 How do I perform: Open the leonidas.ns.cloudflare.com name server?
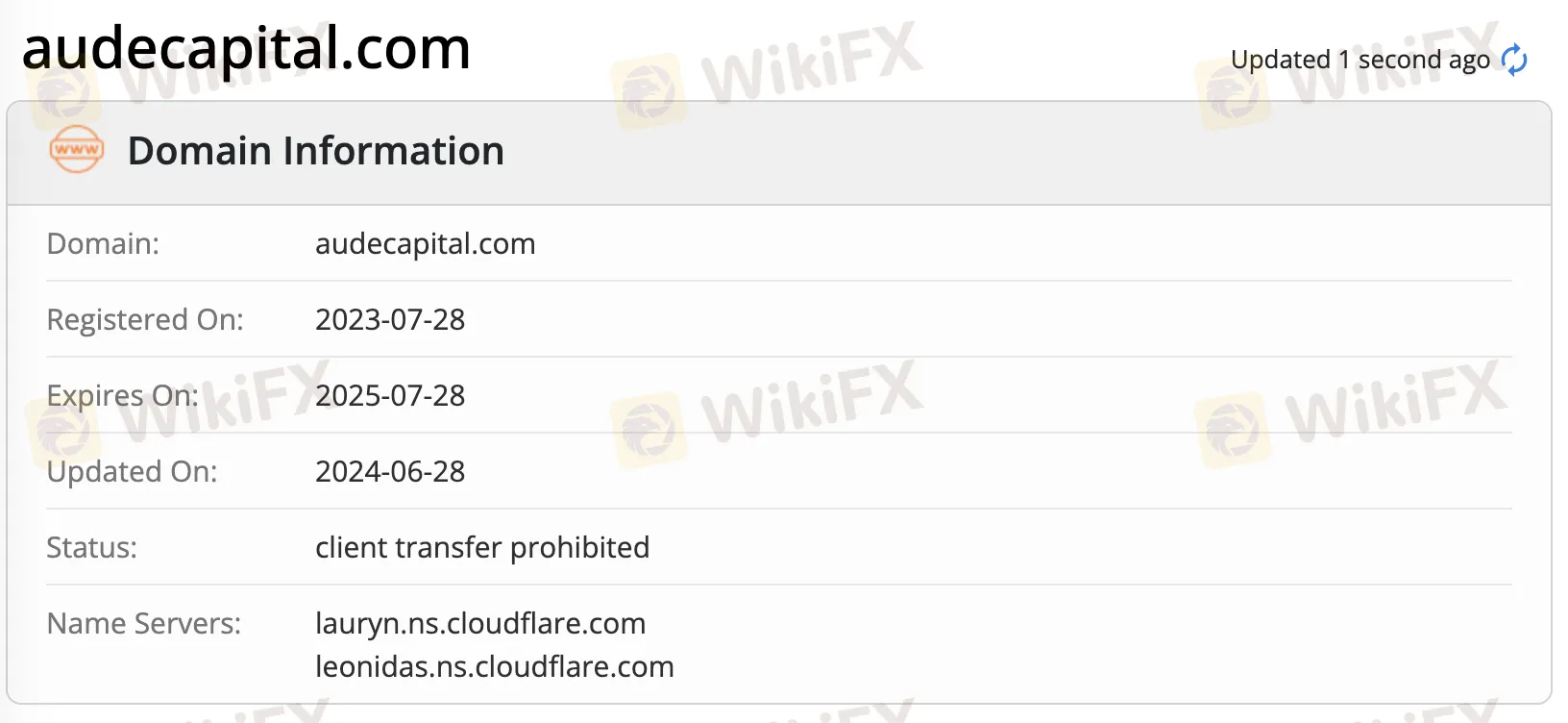pyautogui.click(x=495, y=667)
